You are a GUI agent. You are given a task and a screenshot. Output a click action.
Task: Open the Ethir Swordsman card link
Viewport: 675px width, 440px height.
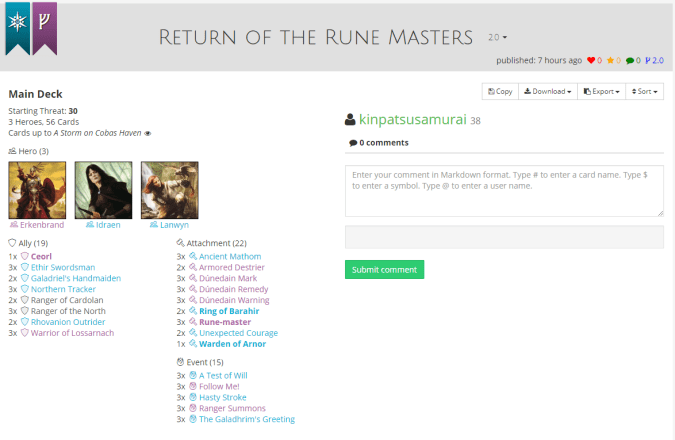tap(63, 267)
